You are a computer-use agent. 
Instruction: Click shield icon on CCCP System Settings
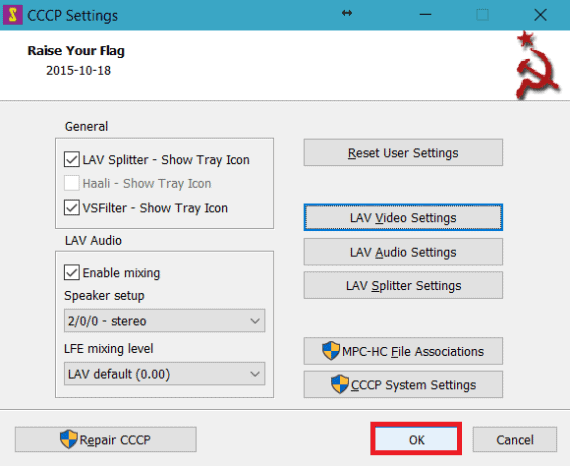click(340, 384)
